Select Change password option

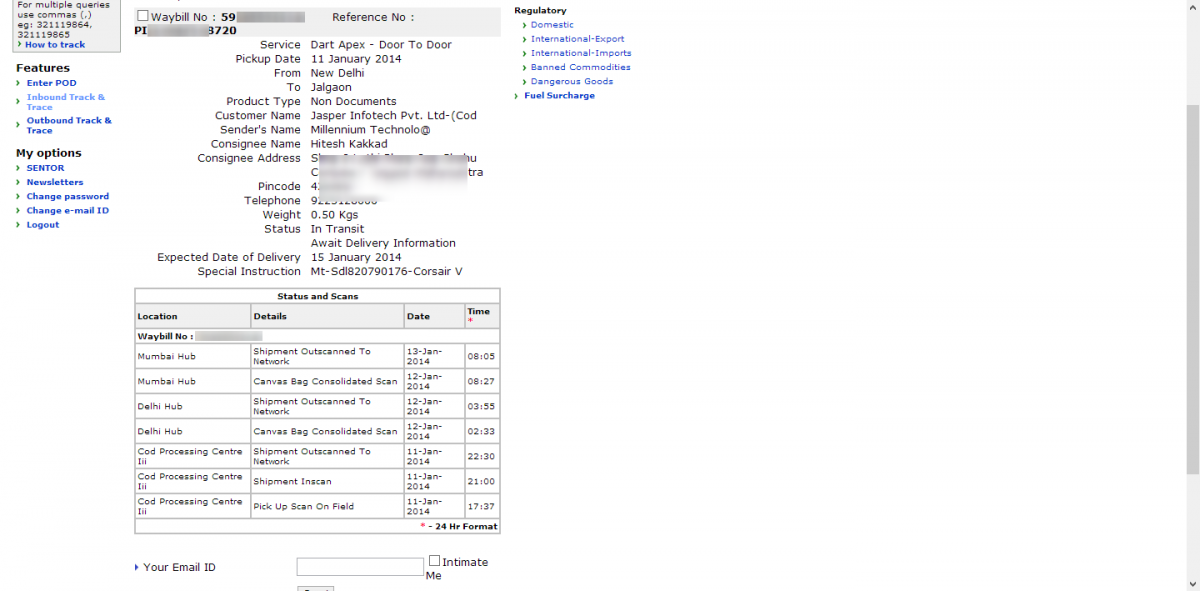(x=67, y=196)
